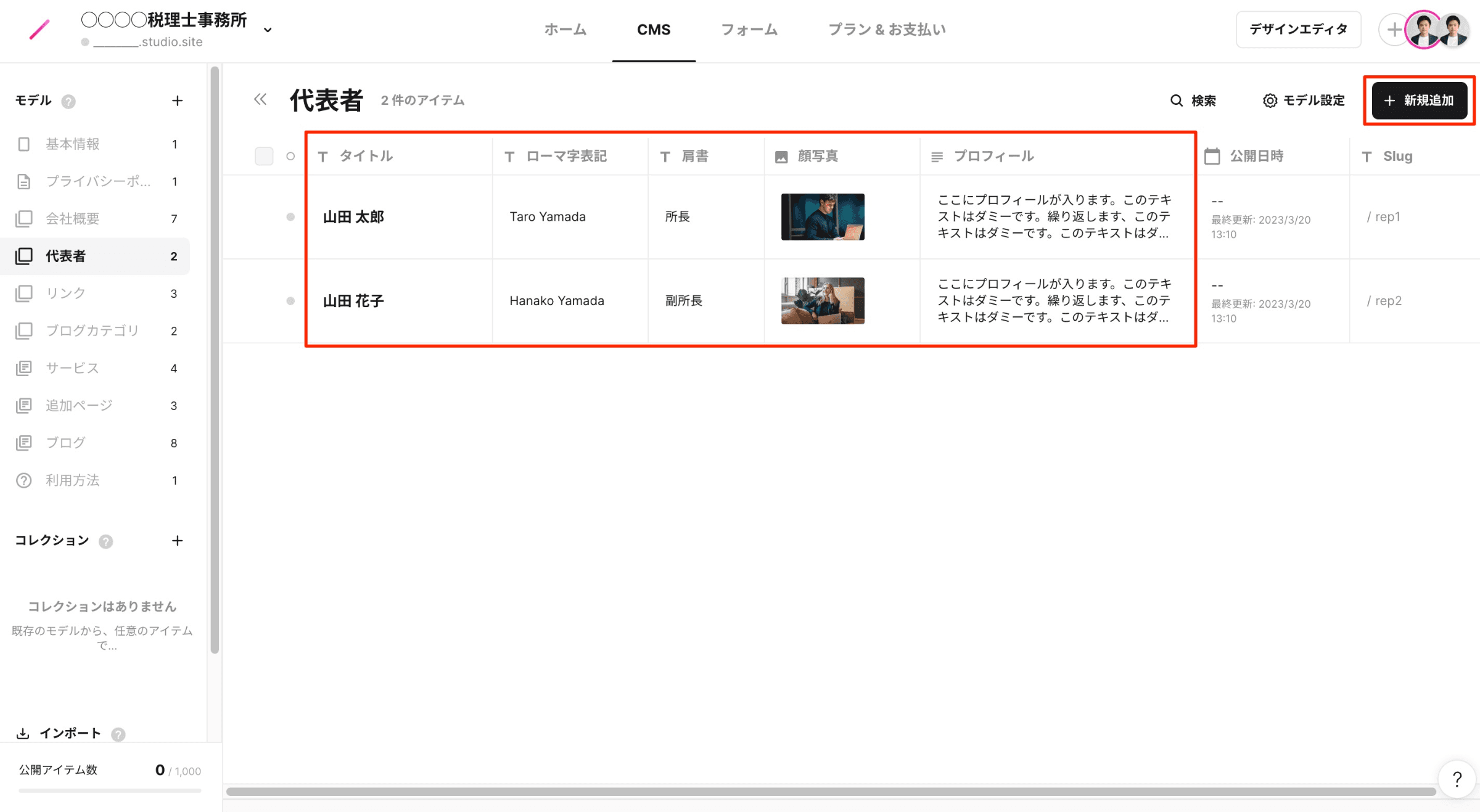Switch to the ホーム tab
The image size is (1480, 812).
[x=565, y=30]
